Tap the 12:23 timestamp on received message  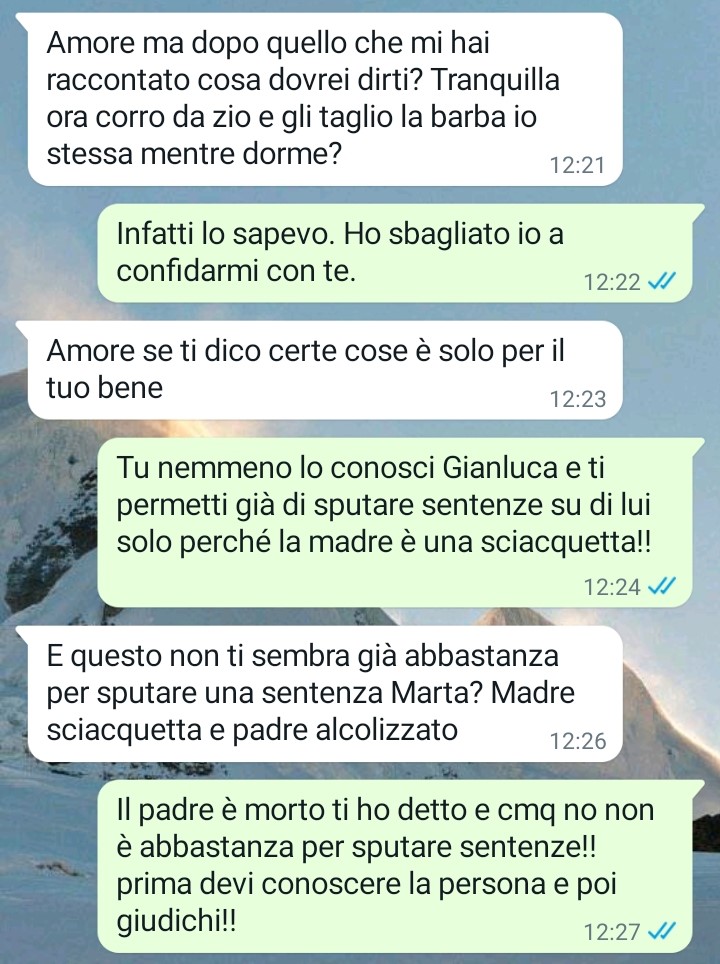tap(577, 399)
